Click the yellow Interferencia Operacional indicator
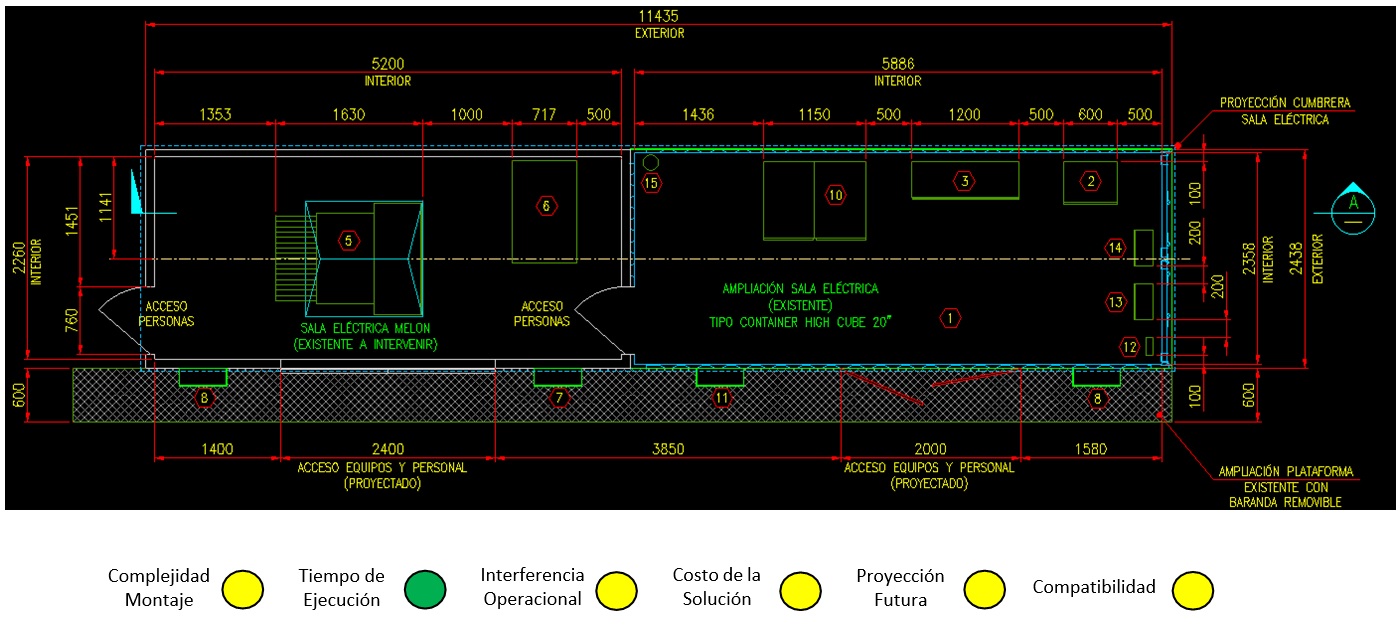 617,590
